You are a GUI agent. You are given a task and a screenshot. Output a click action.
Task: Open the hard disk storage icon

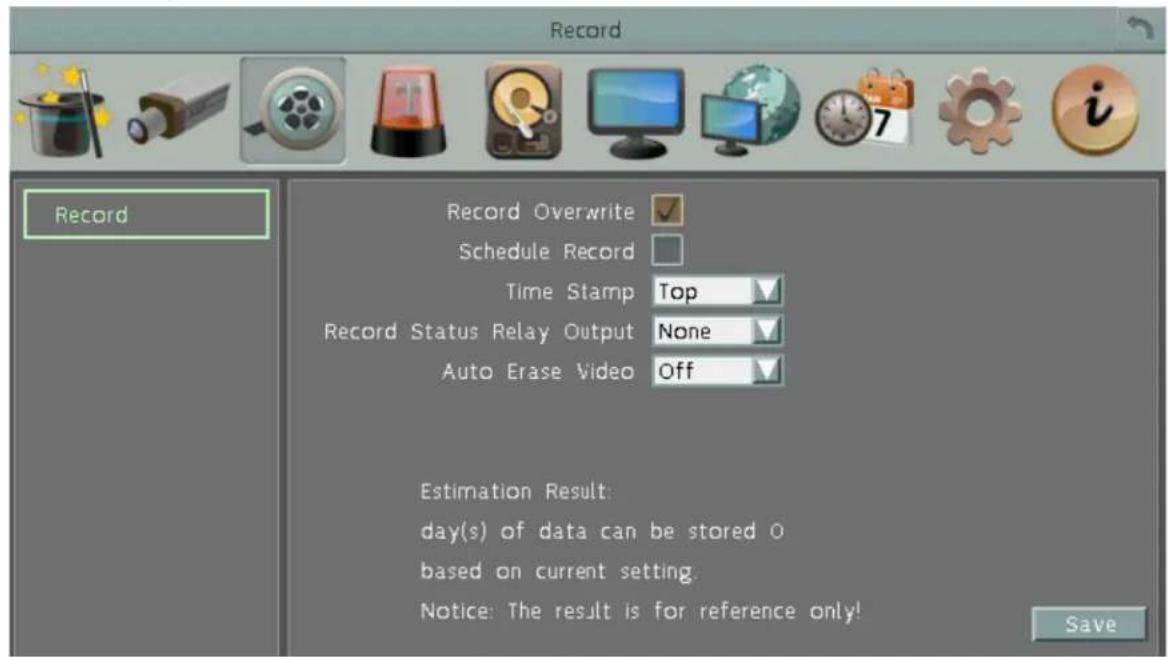coord(523,111)
